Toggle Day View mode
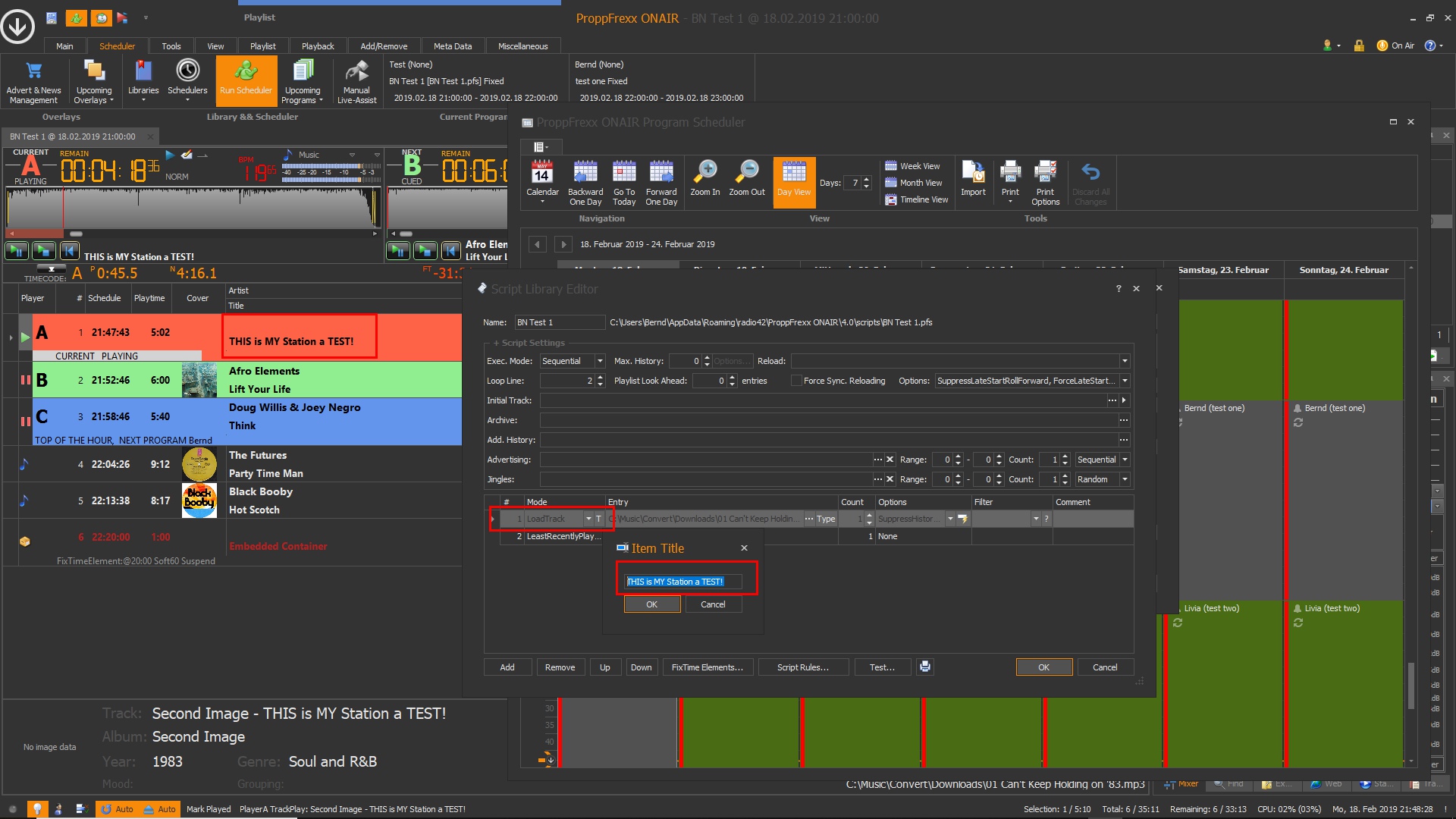The height and width of the screenshot is (819, 1456). (793, 180)
